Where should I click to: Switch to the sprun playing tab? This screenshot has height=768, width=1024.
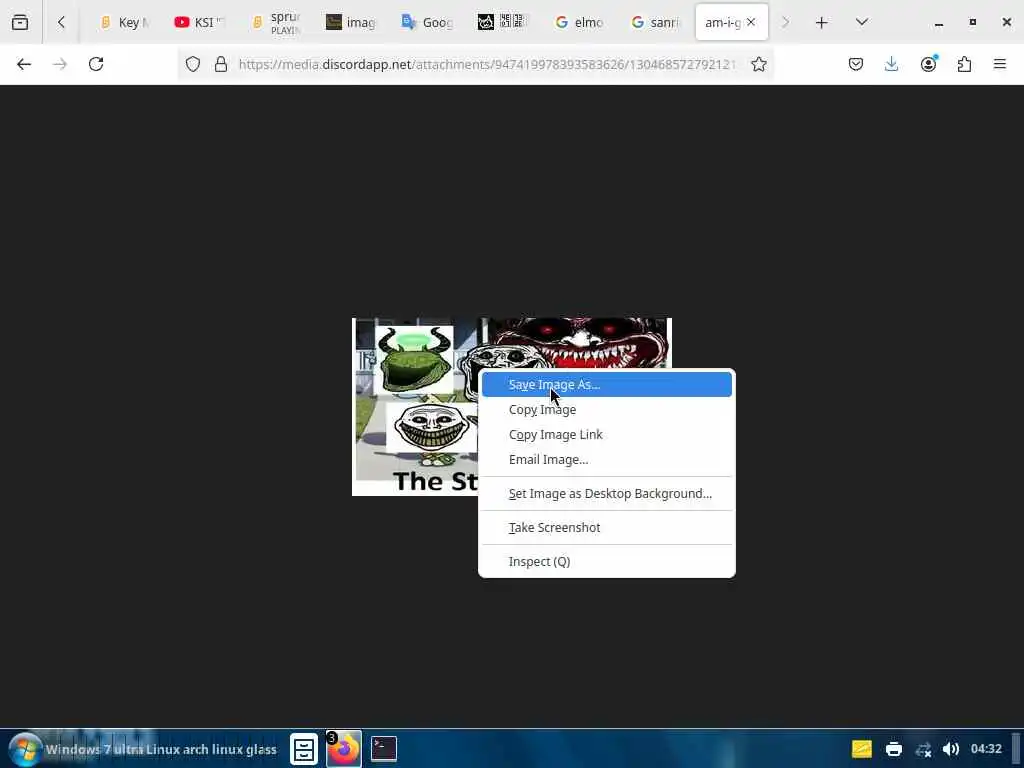(276, 22)
